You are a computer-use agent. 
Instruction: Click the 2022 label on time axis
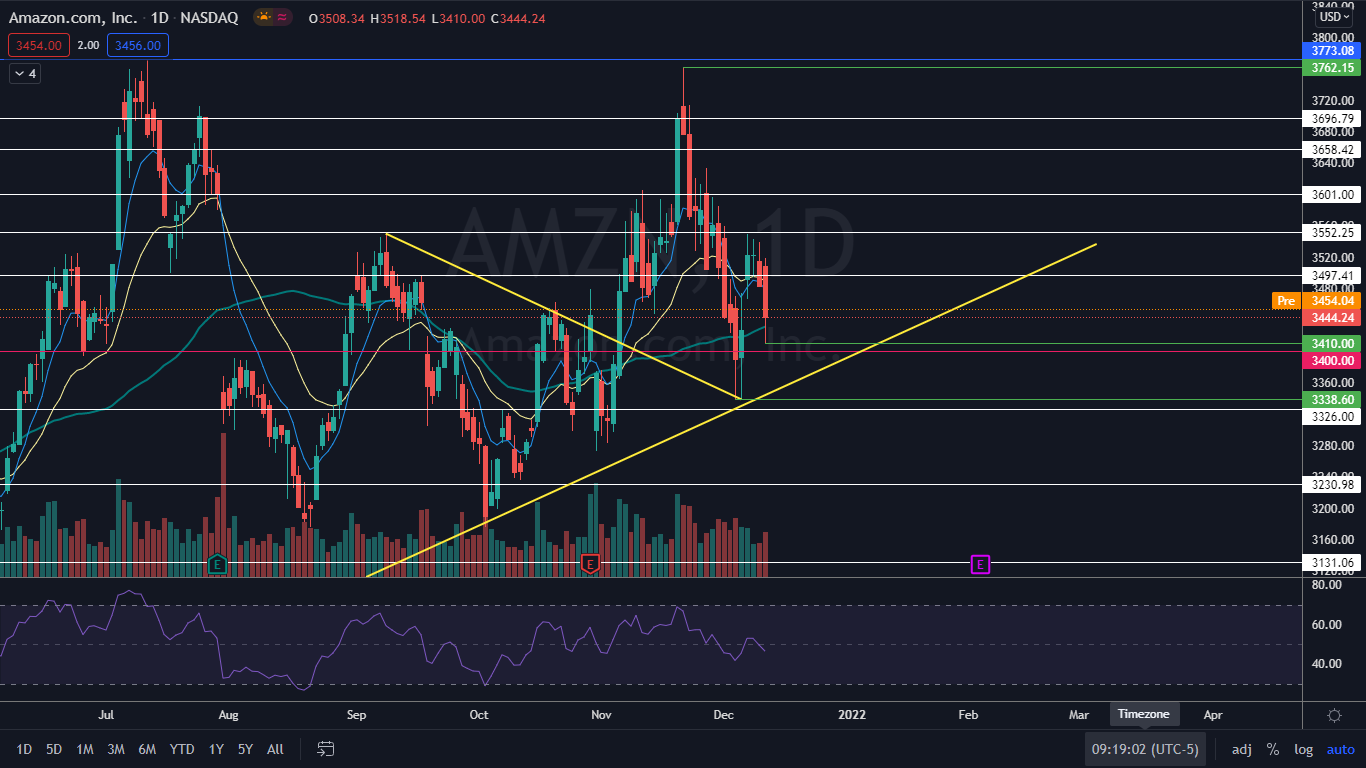coord(852,715)
